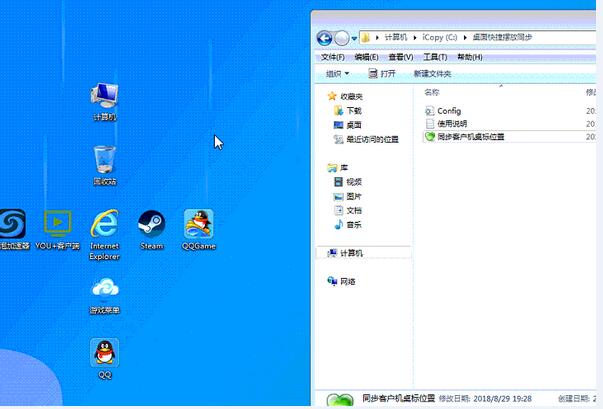Click 桌面快捷摆放同步 breadcrumb segment
Viewport: 603px width, 409px height.
[502, 37]
